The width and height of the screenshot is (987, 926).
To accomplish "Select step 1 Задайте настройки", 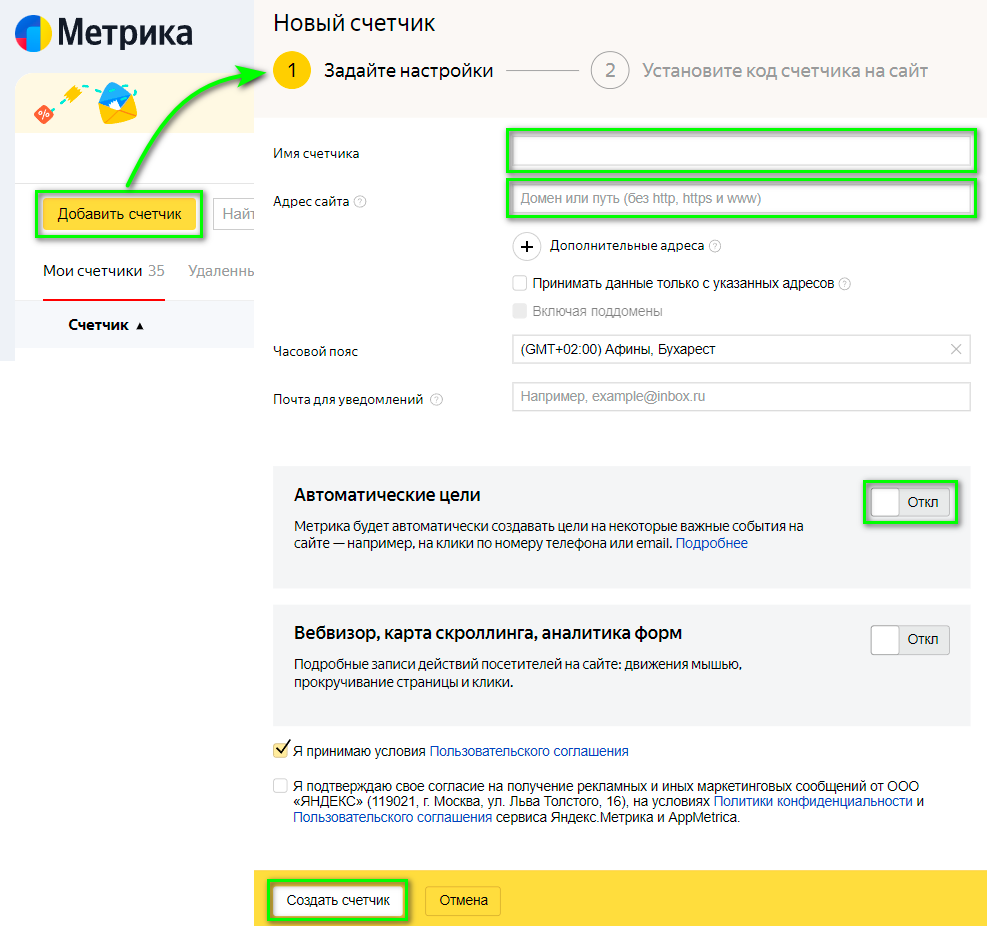I will pos(383,71).
